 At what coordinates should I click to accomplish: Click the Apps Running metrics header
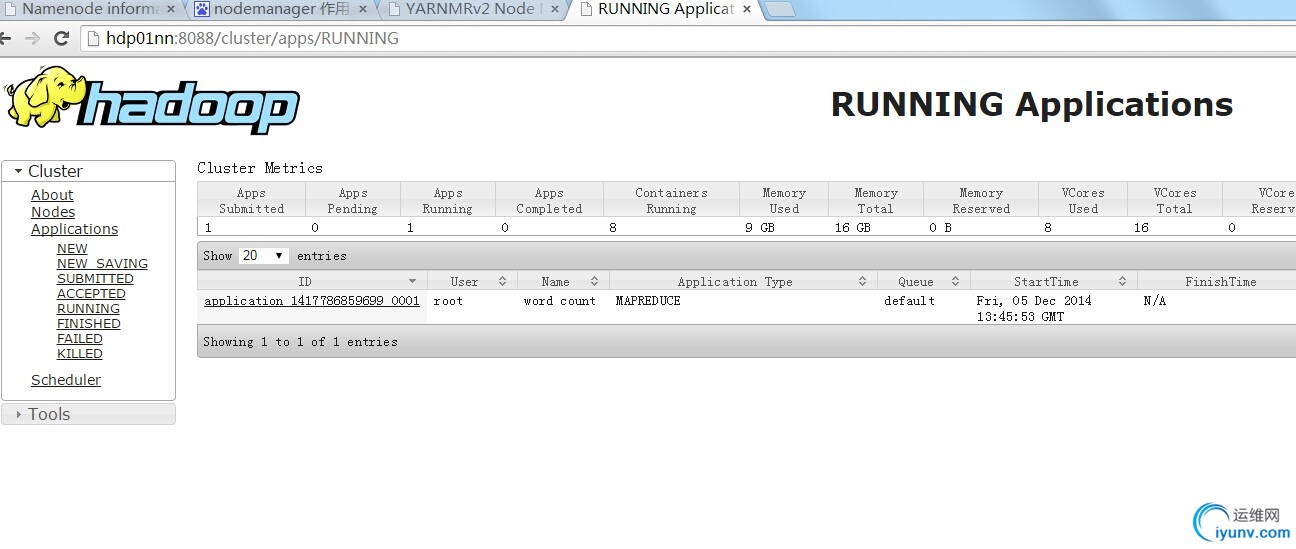click(x=448, y=201)
